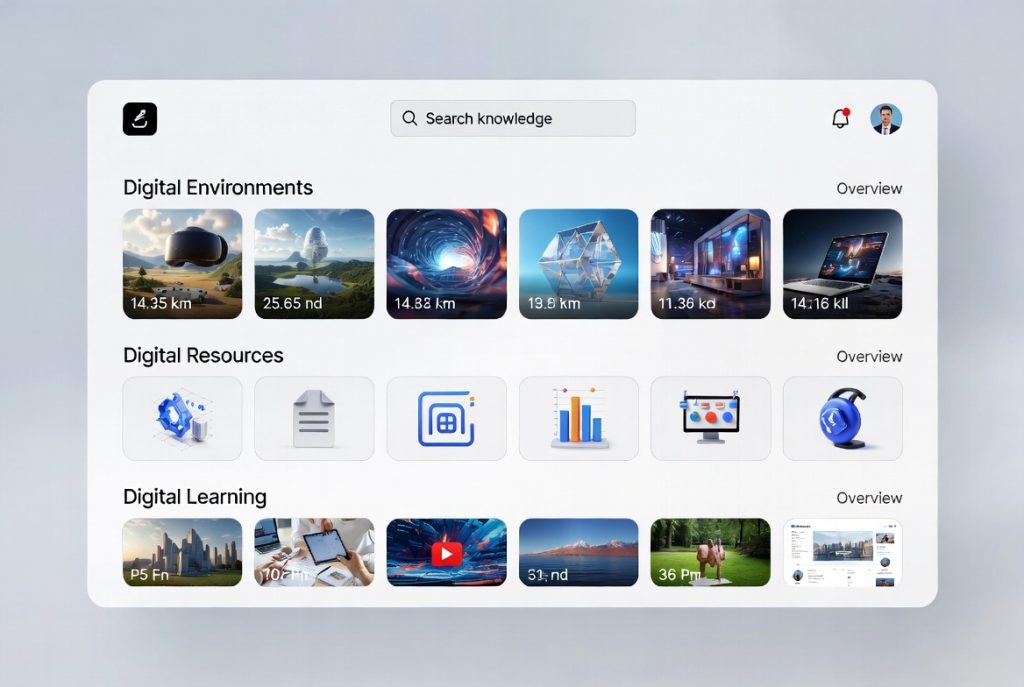Click the app logo in top-left corner
Image resolution: width=1024 pixels, height=687 pixels.
pos(140,119)
